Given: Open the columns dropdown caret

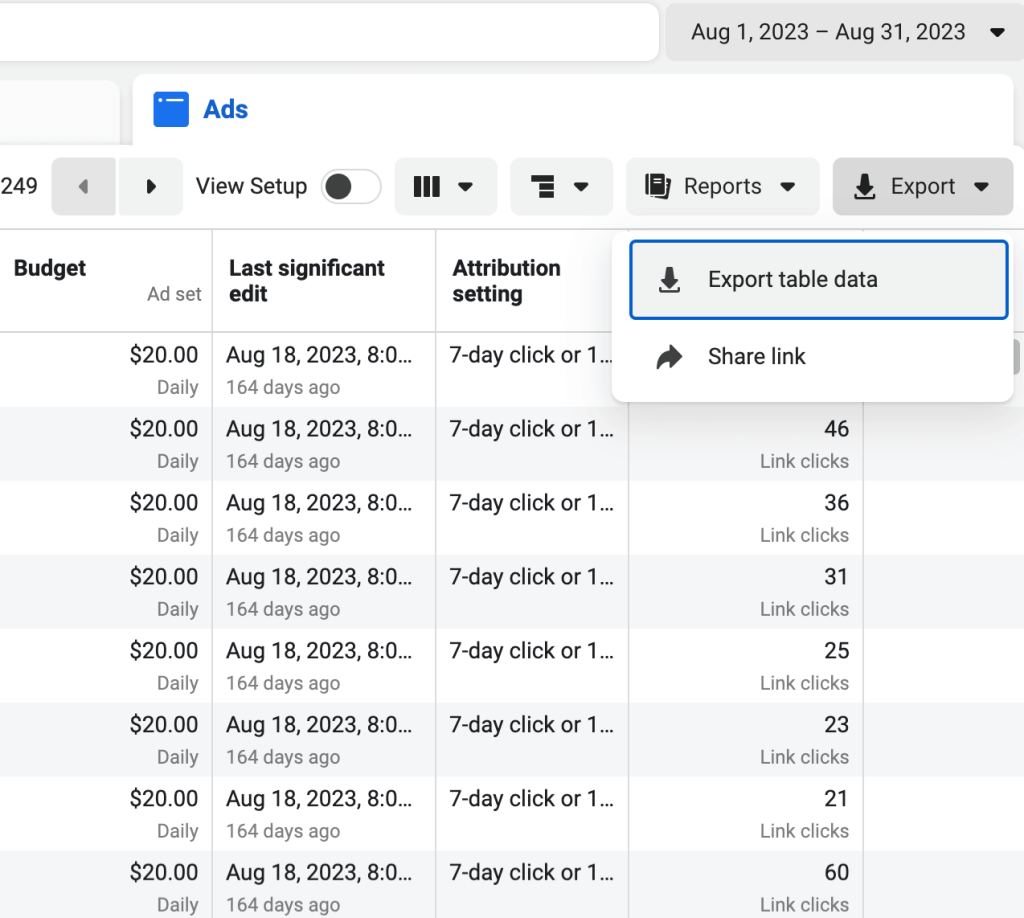Looking at the screenshot, I should click(x=465, y=187).
